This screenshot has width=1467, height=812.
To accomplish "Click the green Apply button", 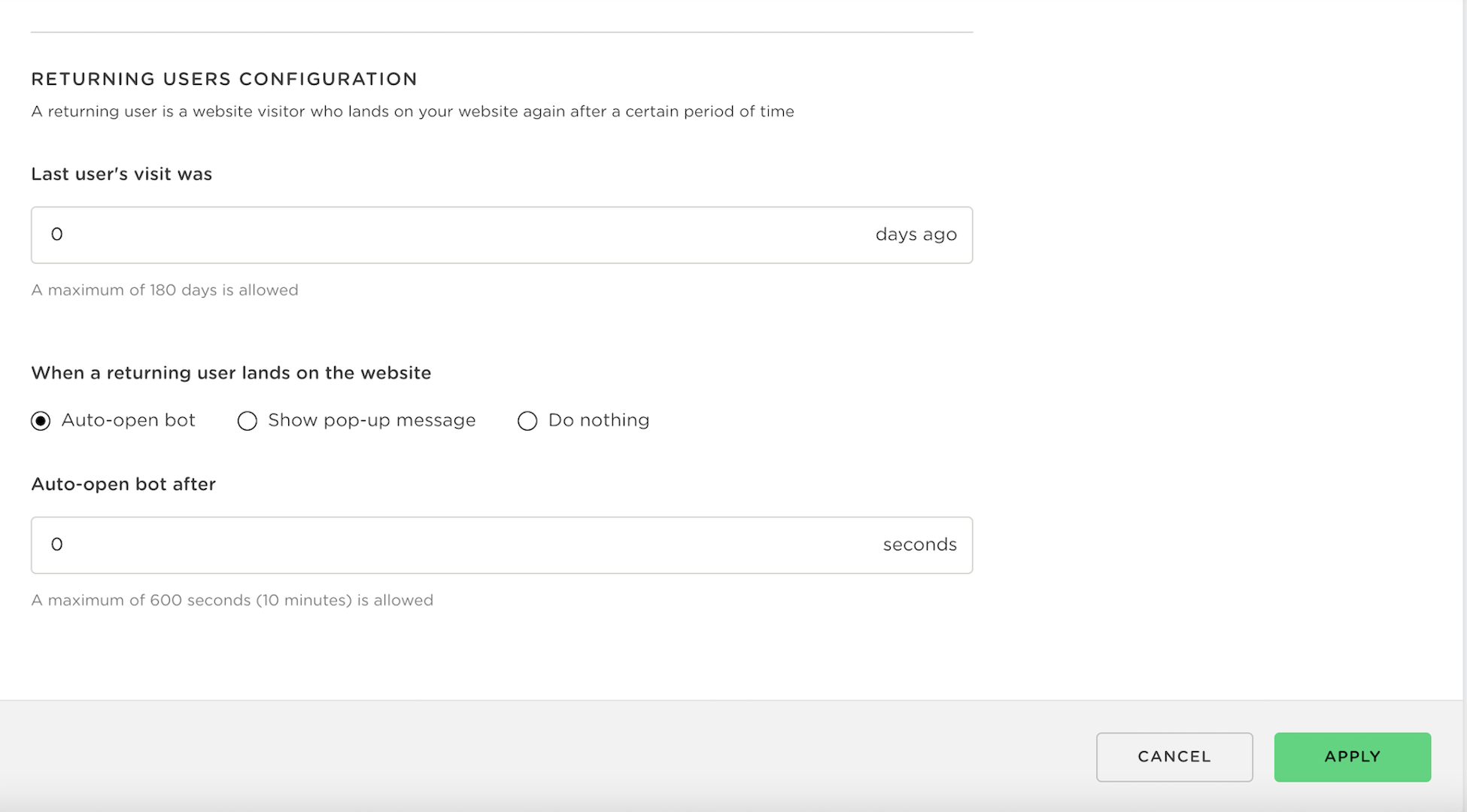I will click(x=1352, y=756).
